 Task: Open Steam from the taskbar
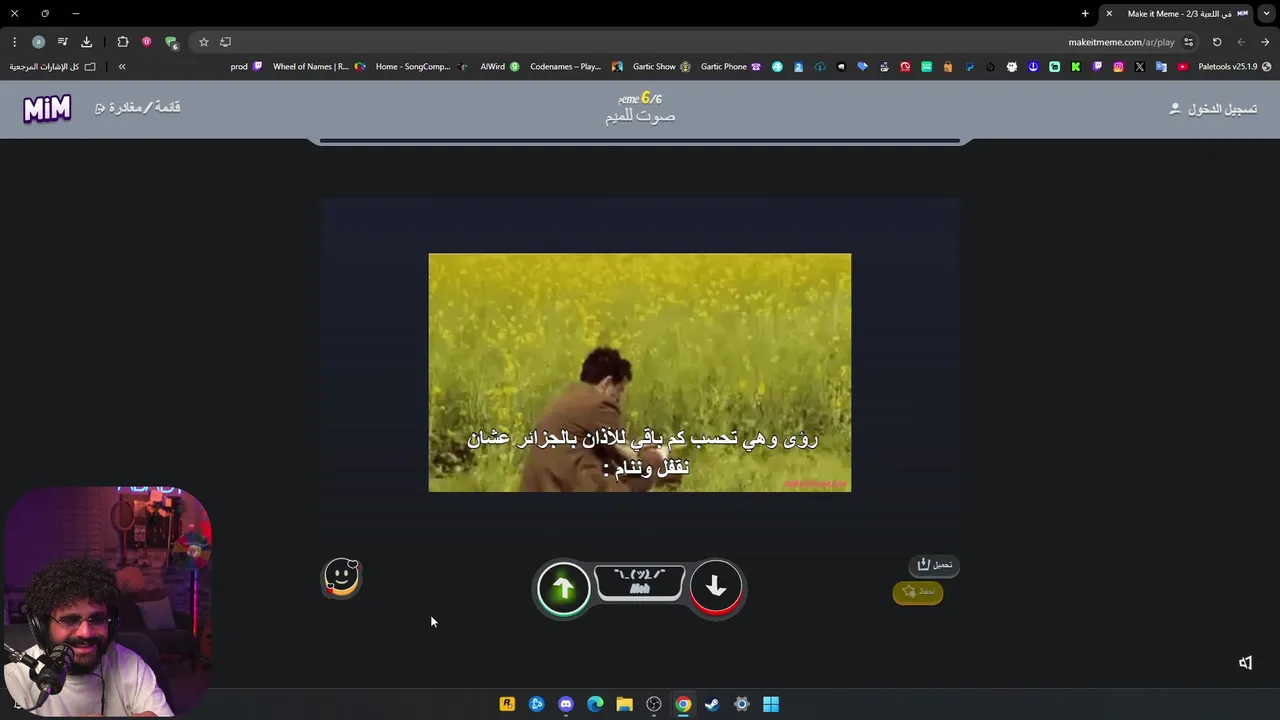[x=712, y=704]
